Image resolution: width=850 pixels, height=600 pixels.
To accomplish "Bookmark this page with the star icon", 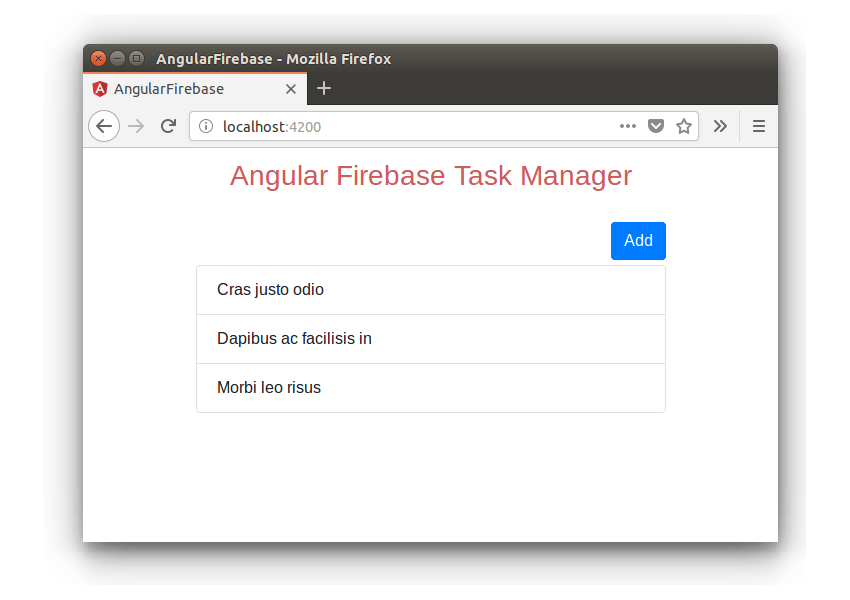I will coord(684,126).
